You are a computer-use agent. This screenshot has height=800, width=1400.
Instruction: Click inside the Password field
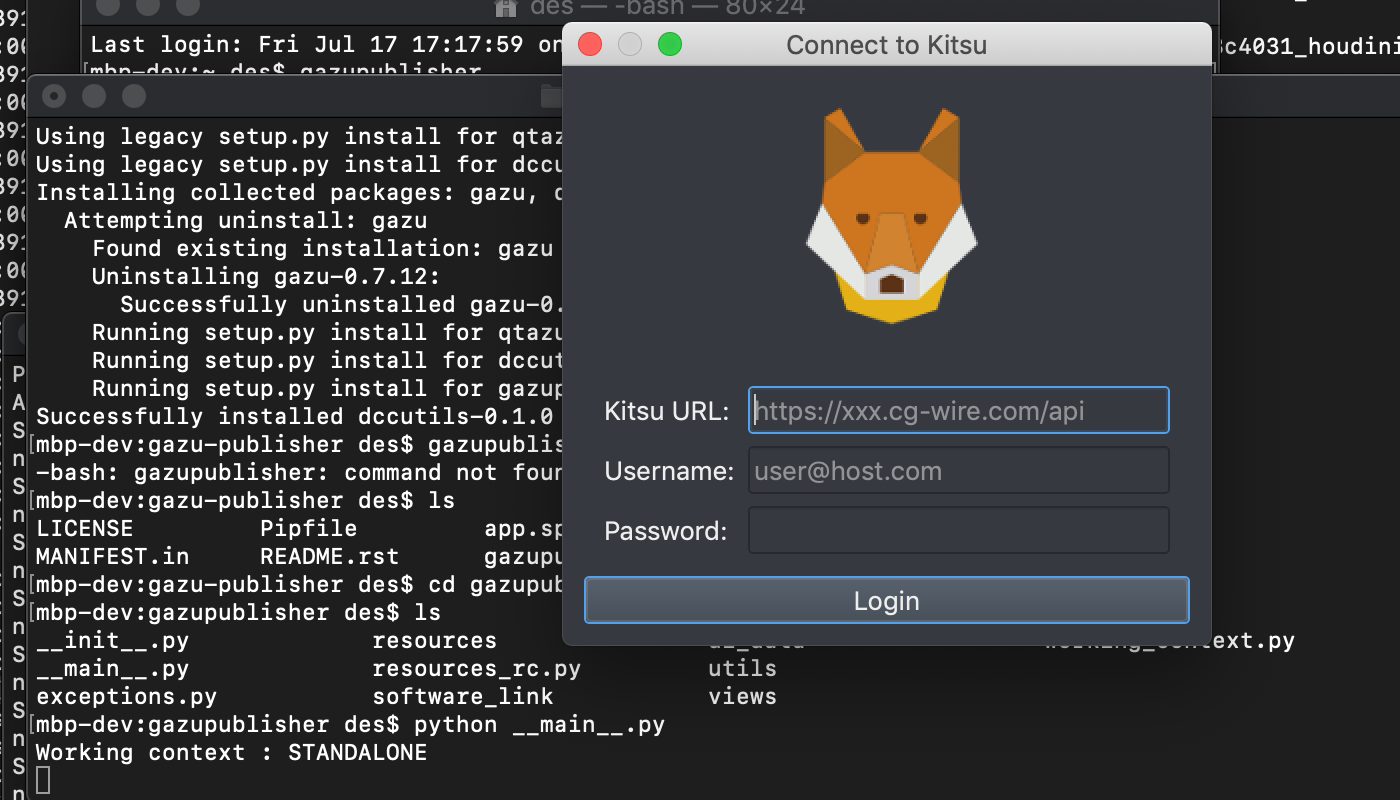[x=957, y=530]
